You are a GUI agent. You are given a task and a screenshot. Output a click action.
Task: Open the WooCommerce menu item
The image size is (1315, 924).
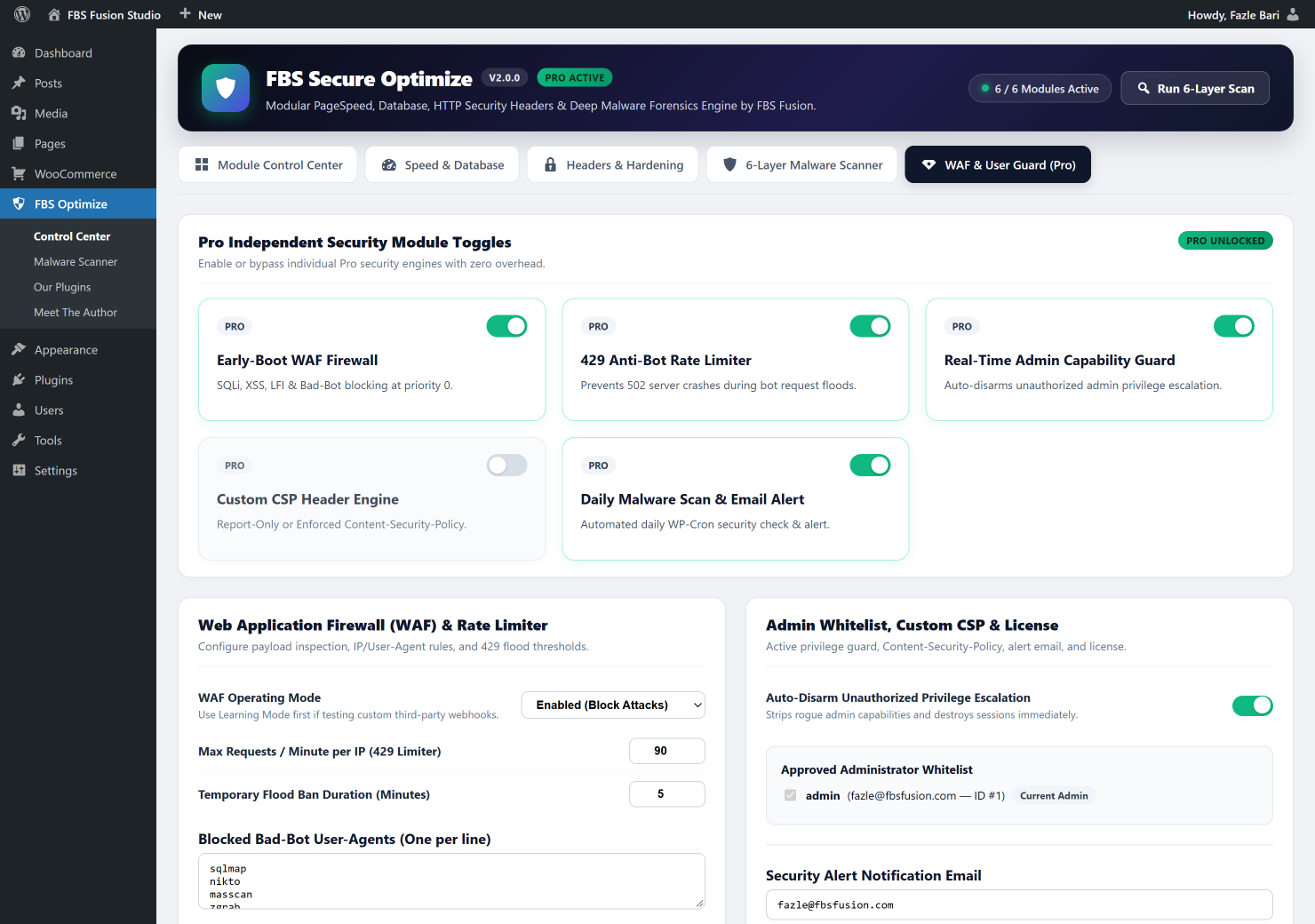click(78, 173)
